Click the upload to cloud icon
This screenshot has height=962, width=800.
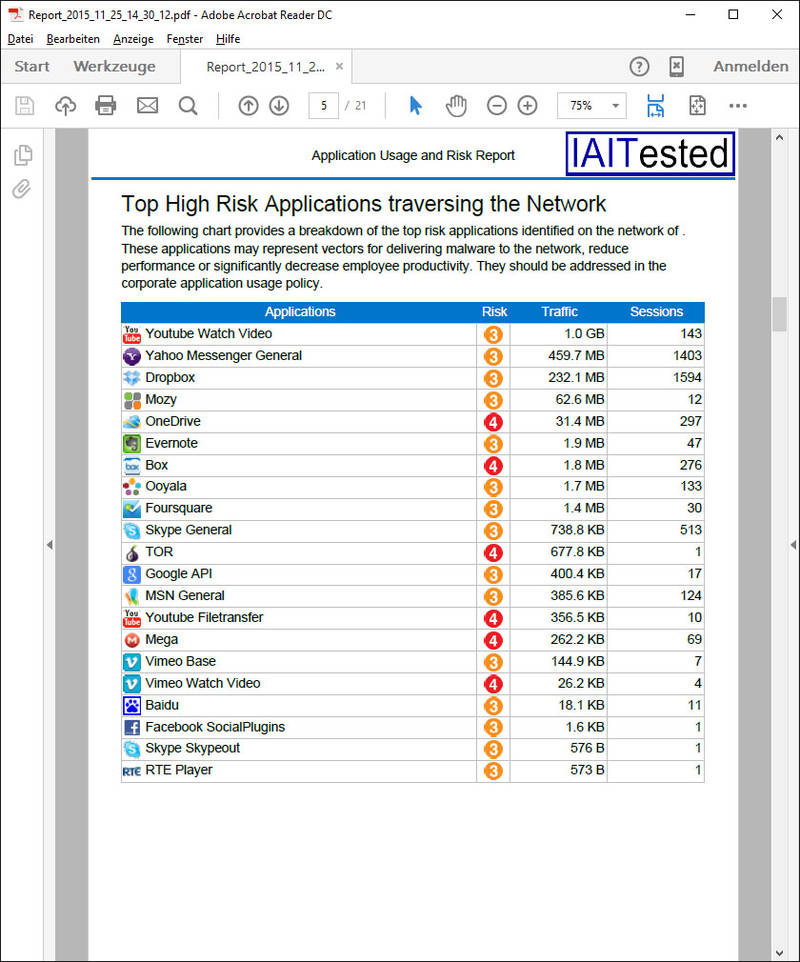[66, 106]
